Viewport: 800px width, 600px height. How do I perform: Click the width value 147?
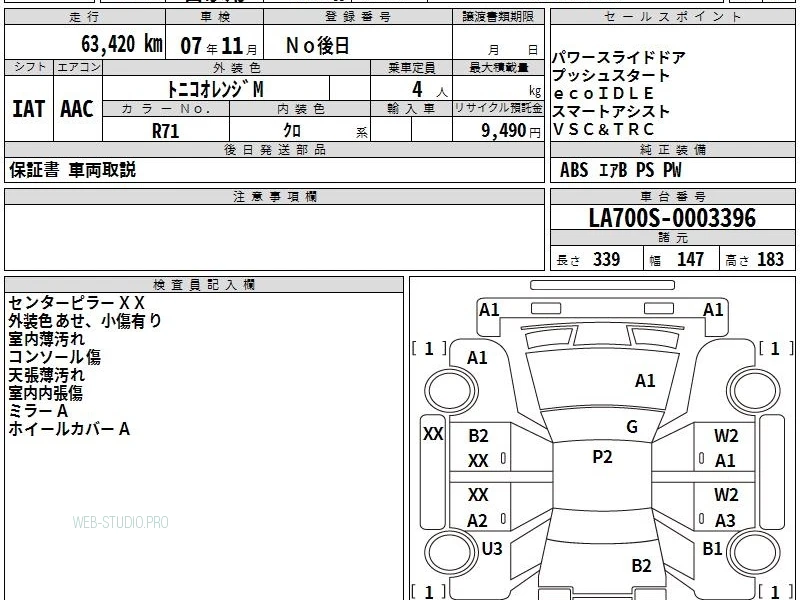click(x=690, y=259)
